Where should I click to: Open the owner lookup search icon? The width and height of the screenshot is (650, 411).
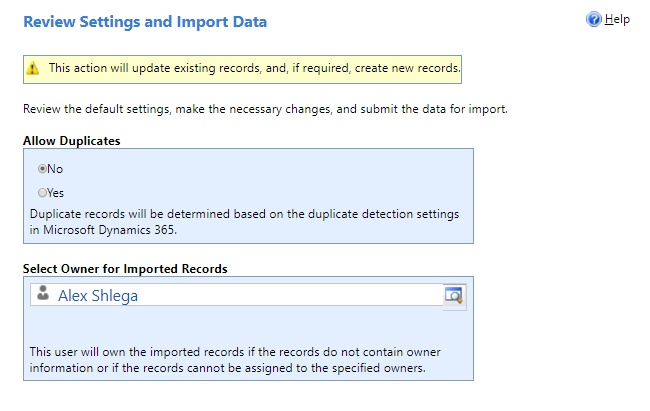[454, 296]
